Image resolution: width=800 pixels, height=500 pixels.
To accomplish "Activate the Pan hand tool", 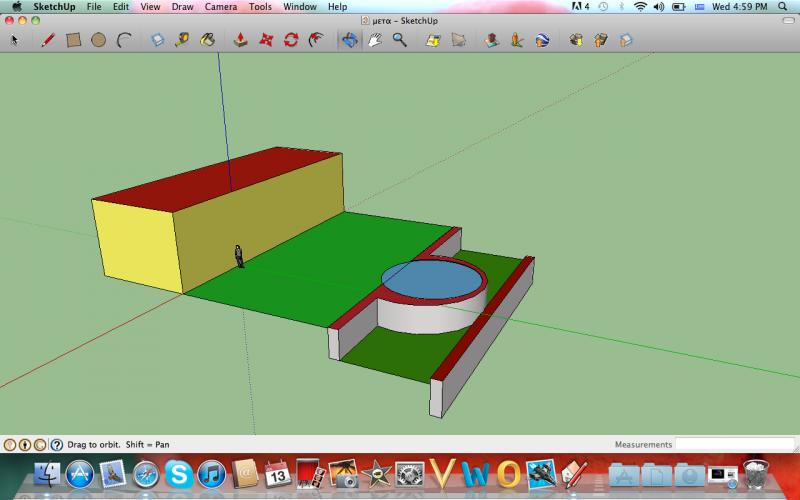I will pos(375,40).
